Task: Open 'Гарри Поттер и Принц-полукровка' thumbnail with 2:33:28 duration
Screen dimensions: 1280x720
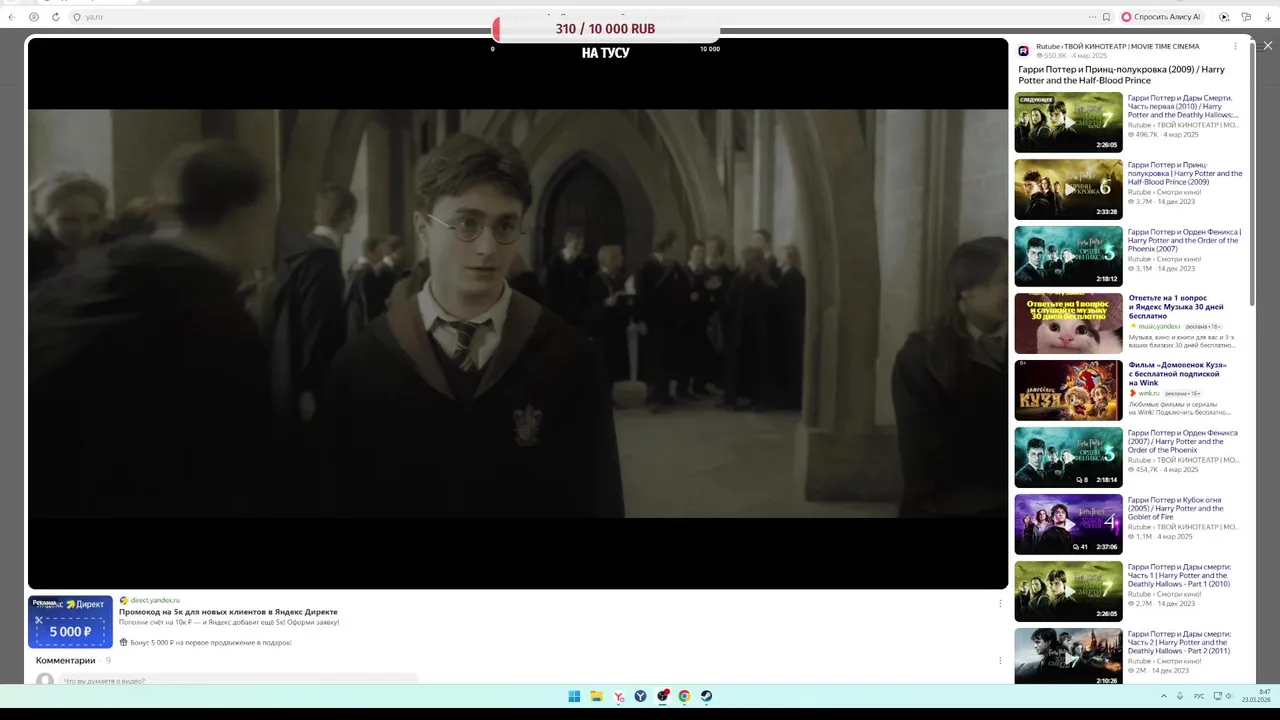Action: point(1068,189)
